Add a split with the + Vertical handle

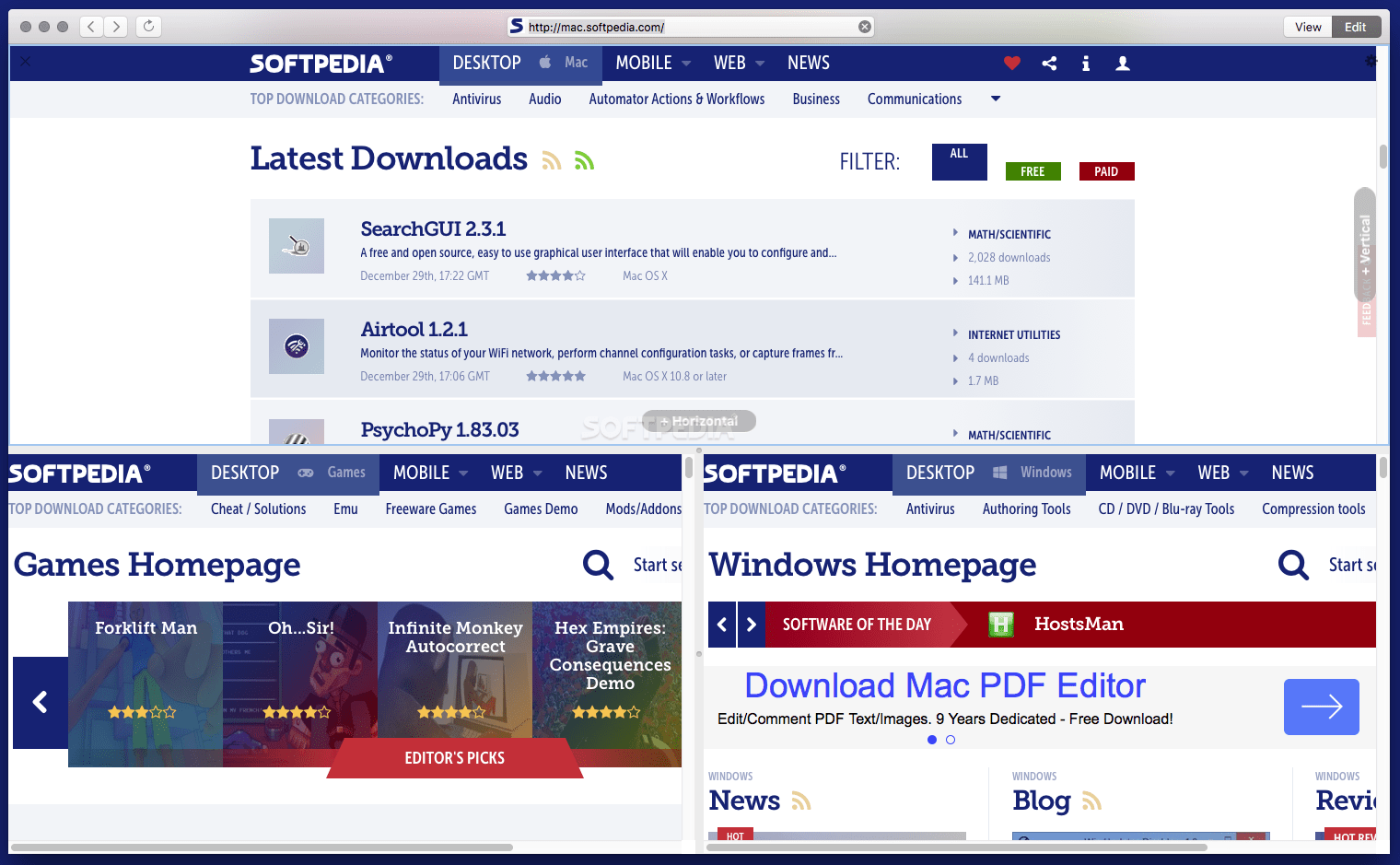(x=1365, y=244)
